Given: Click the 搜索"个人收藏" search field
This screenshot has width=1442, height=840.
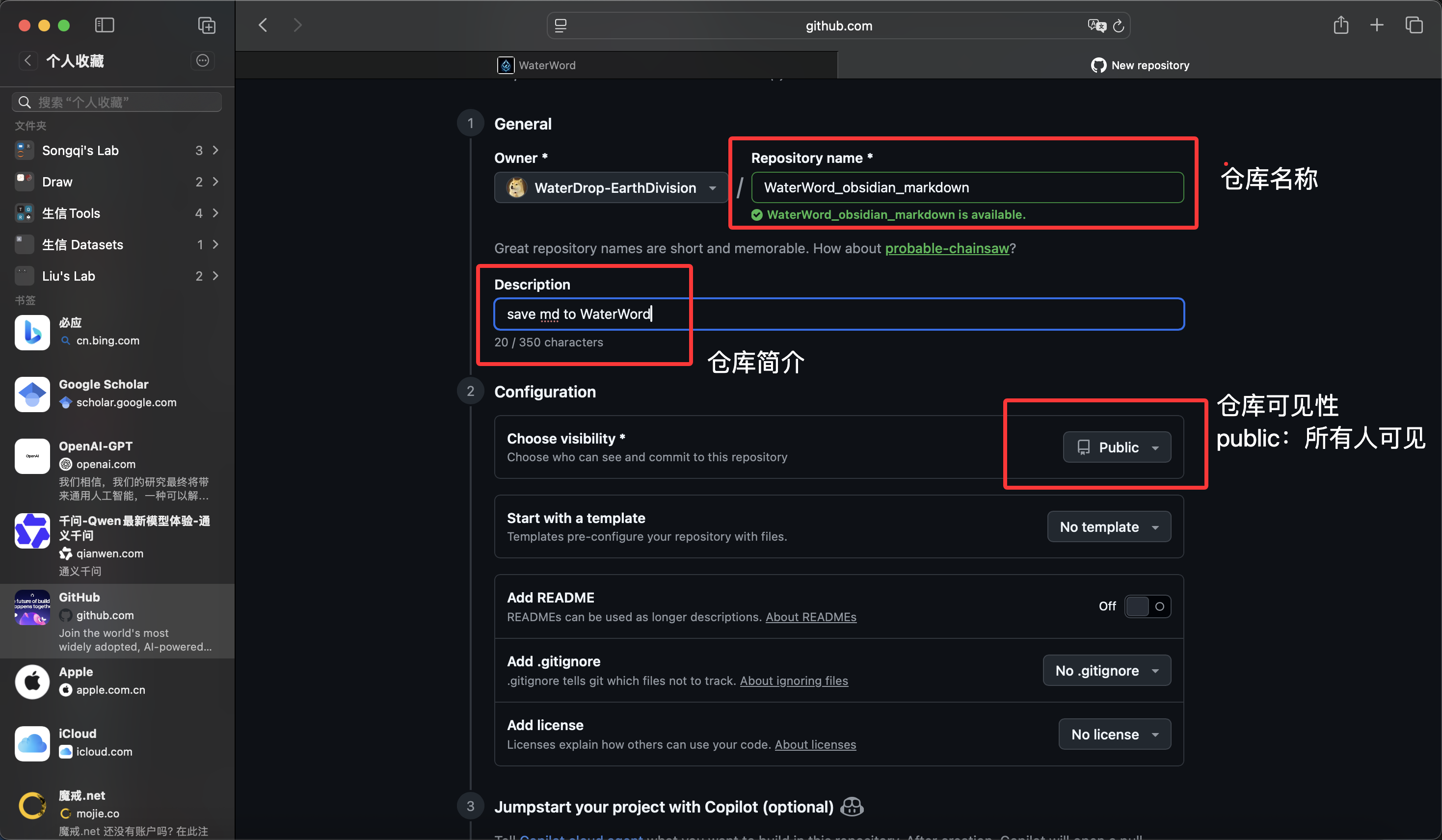Looking at the screenshot, I should [x=117, y=102].
